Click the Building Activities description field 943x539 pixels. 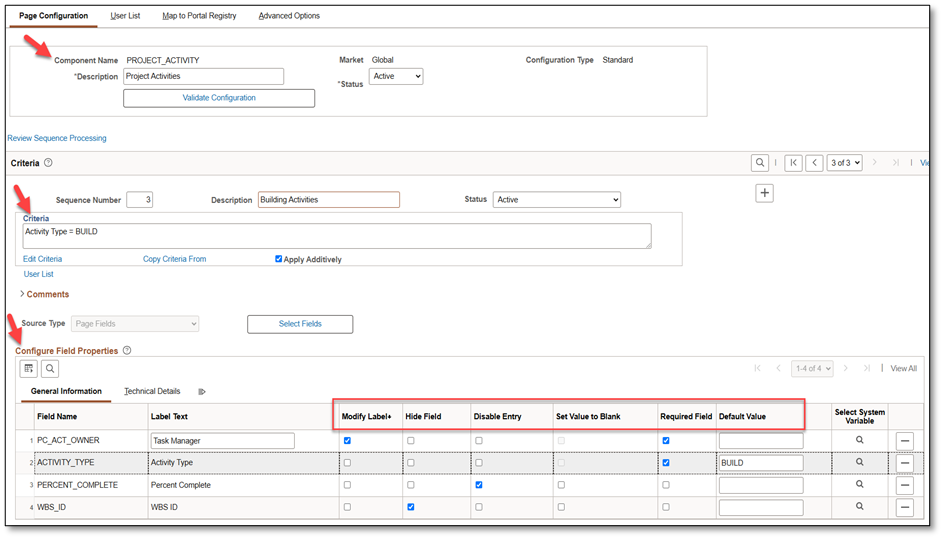click(329, 200)
